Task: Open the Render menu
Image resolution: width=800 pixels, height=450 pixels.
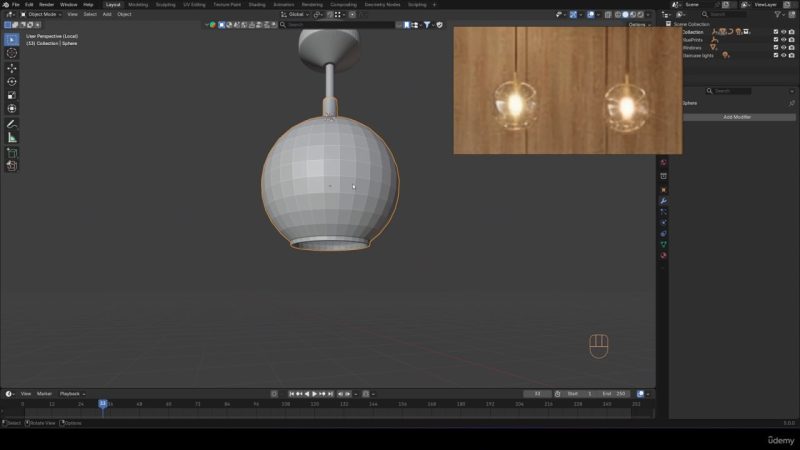Action: tap(46, 4)
